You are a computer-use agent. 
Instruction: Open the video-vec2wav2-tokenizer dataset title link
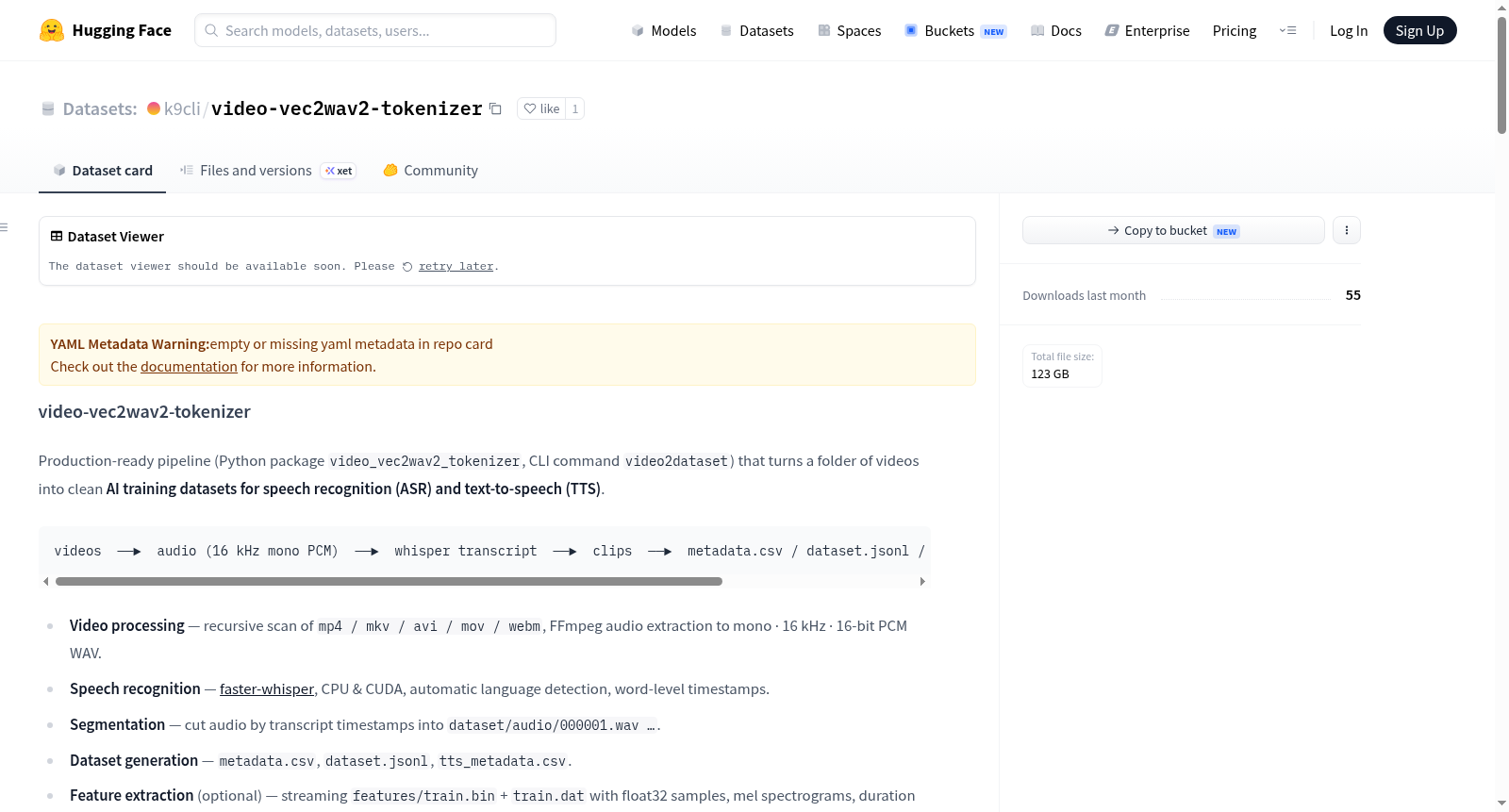[x=347, y=108]
